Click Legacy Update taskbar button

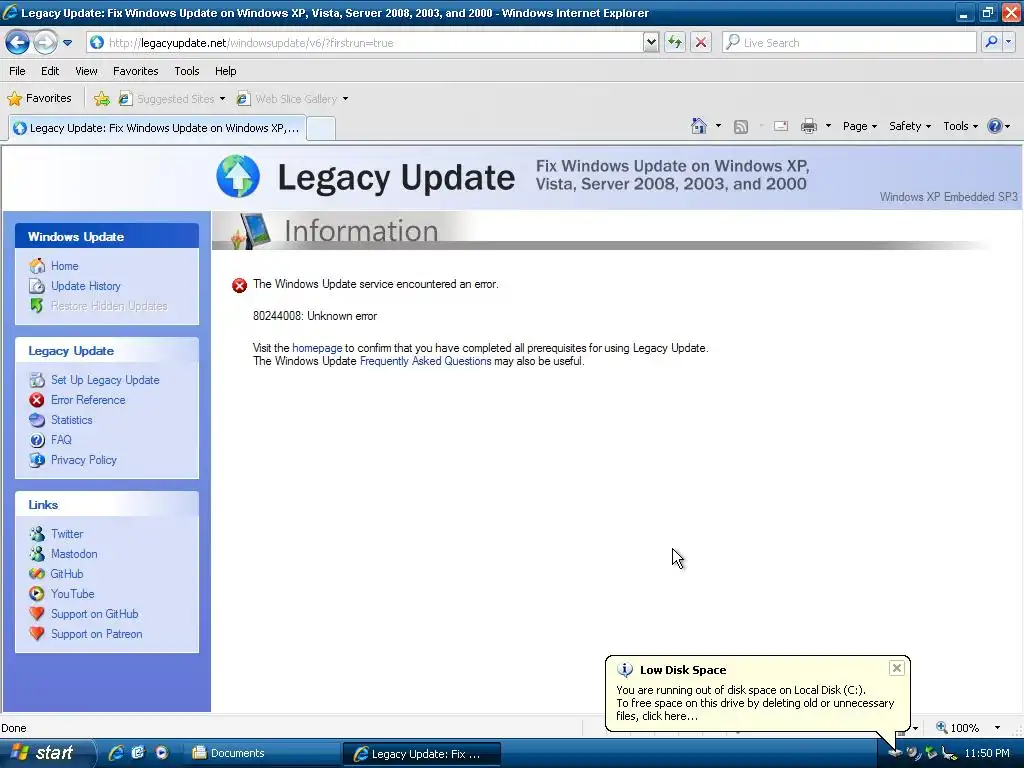[x=421, y=754]
